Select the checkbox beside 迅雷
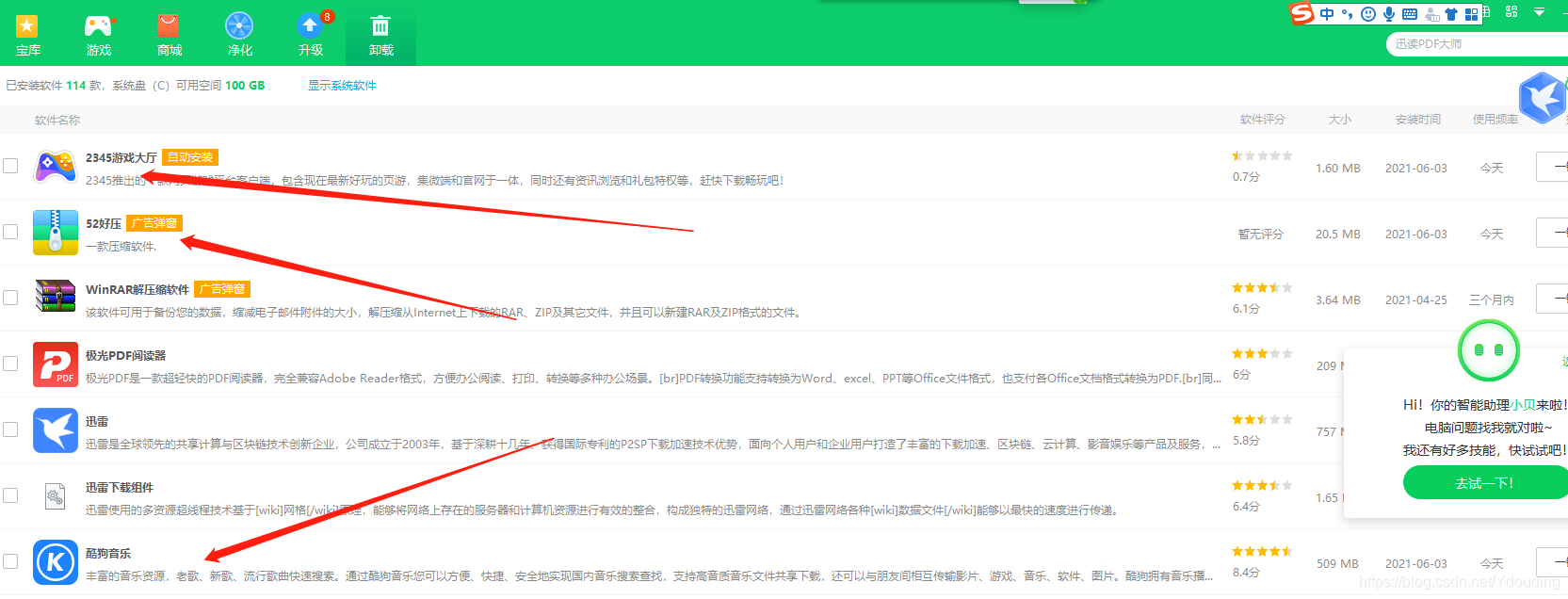1568x599 pixels. (x=10, y=429)
